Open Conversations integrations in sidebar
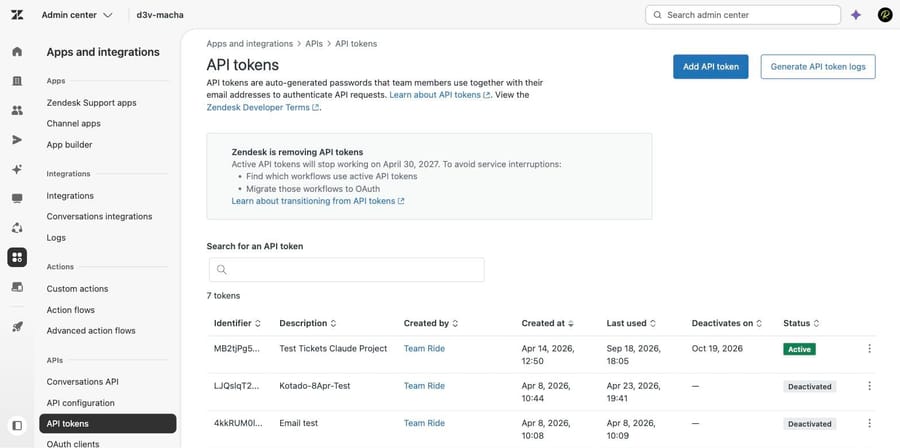Viewport: 900px width, 448px height. click(99, 216)
